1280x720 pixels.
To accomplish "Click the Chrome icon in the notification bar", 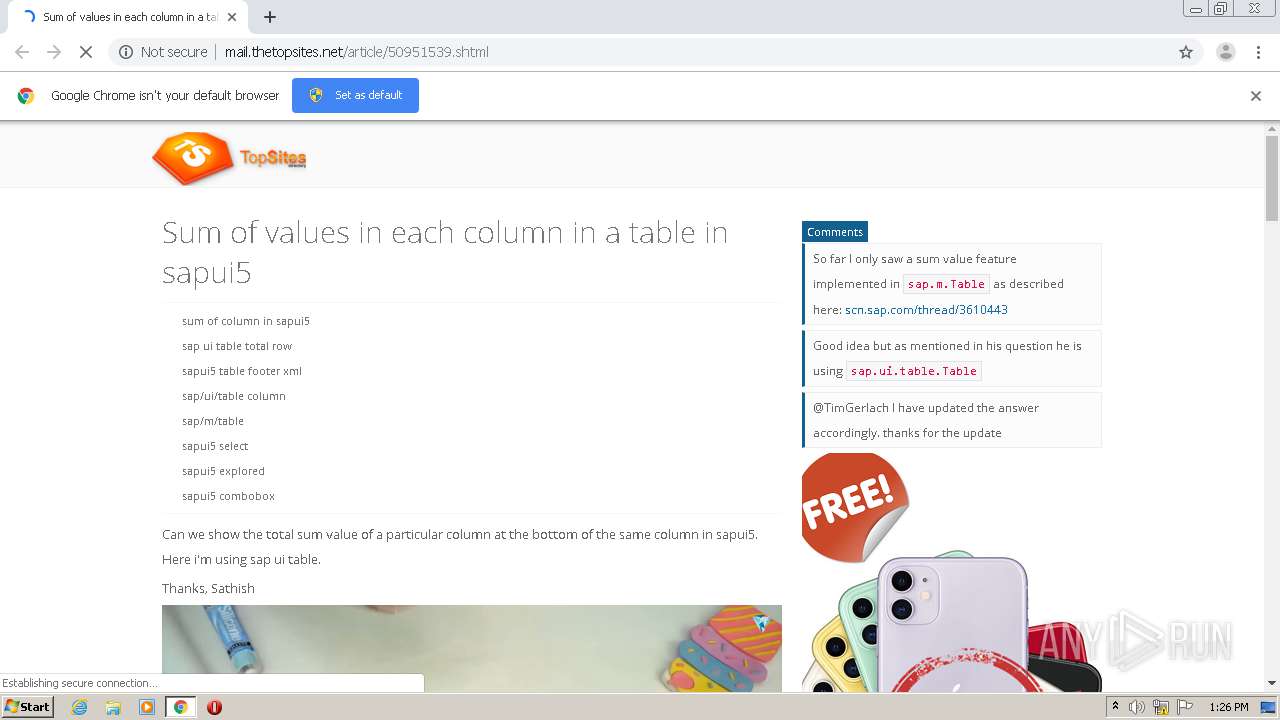I will (26, 96).
